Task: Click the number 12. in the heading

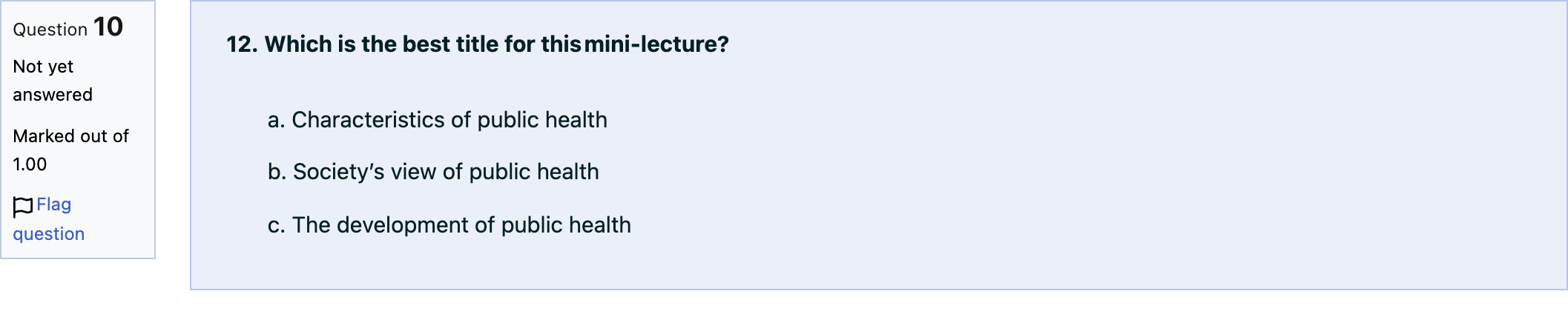Action: (x=242, y=44)
